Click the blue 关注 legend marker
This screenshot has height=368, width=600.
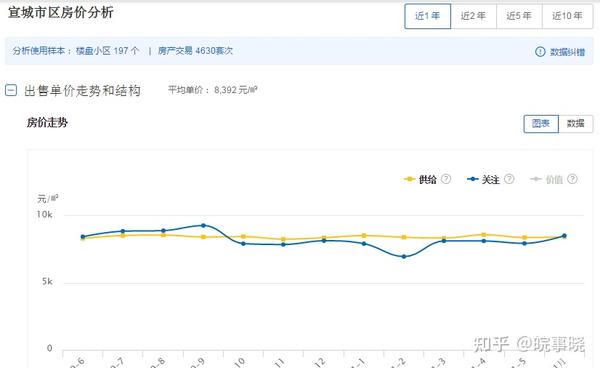pyautogui.click(x=473, y=179)
